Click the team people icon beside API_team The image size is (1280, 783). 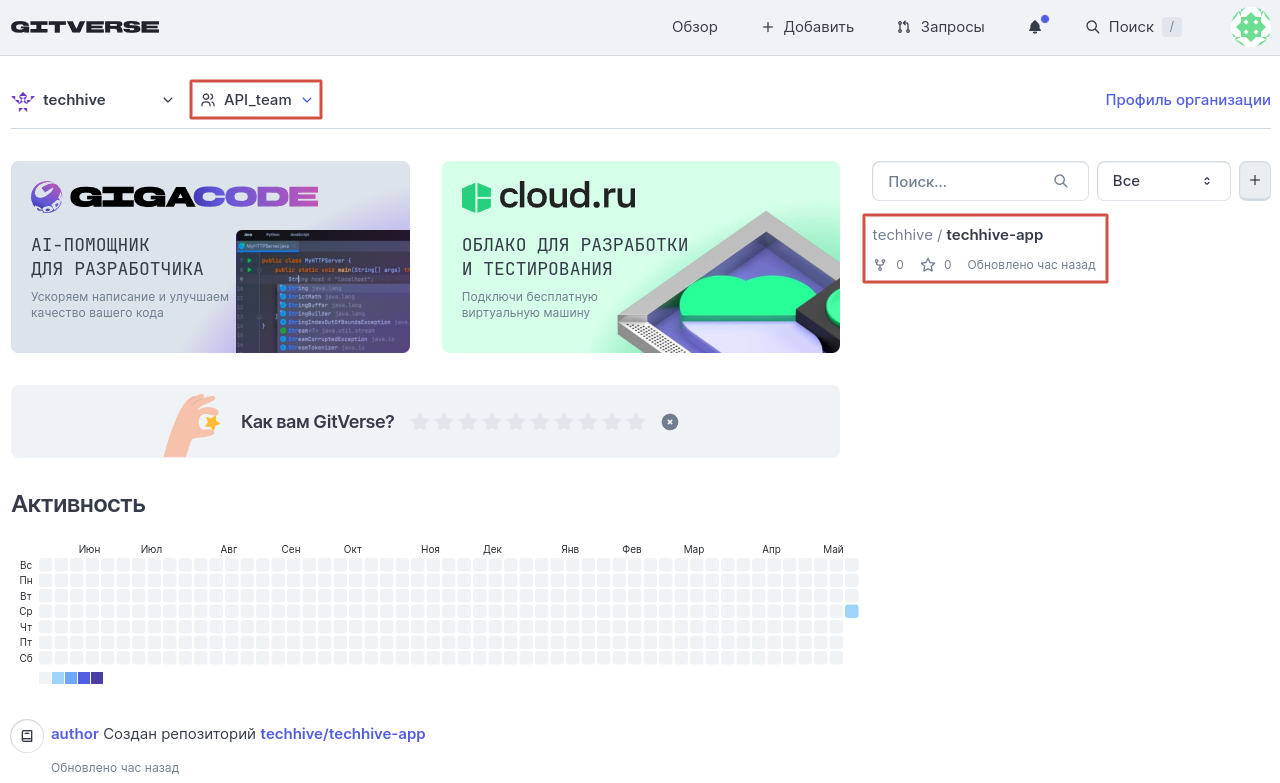(x=208, y=100)
